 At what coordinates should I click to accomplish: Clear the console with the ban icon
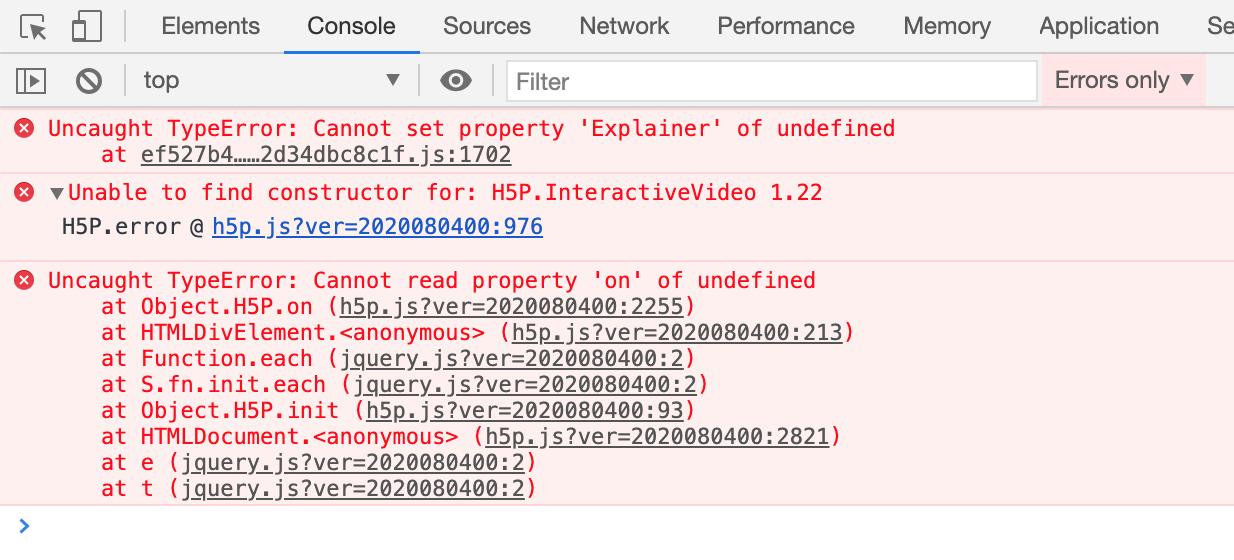click(x=89, y=81)
